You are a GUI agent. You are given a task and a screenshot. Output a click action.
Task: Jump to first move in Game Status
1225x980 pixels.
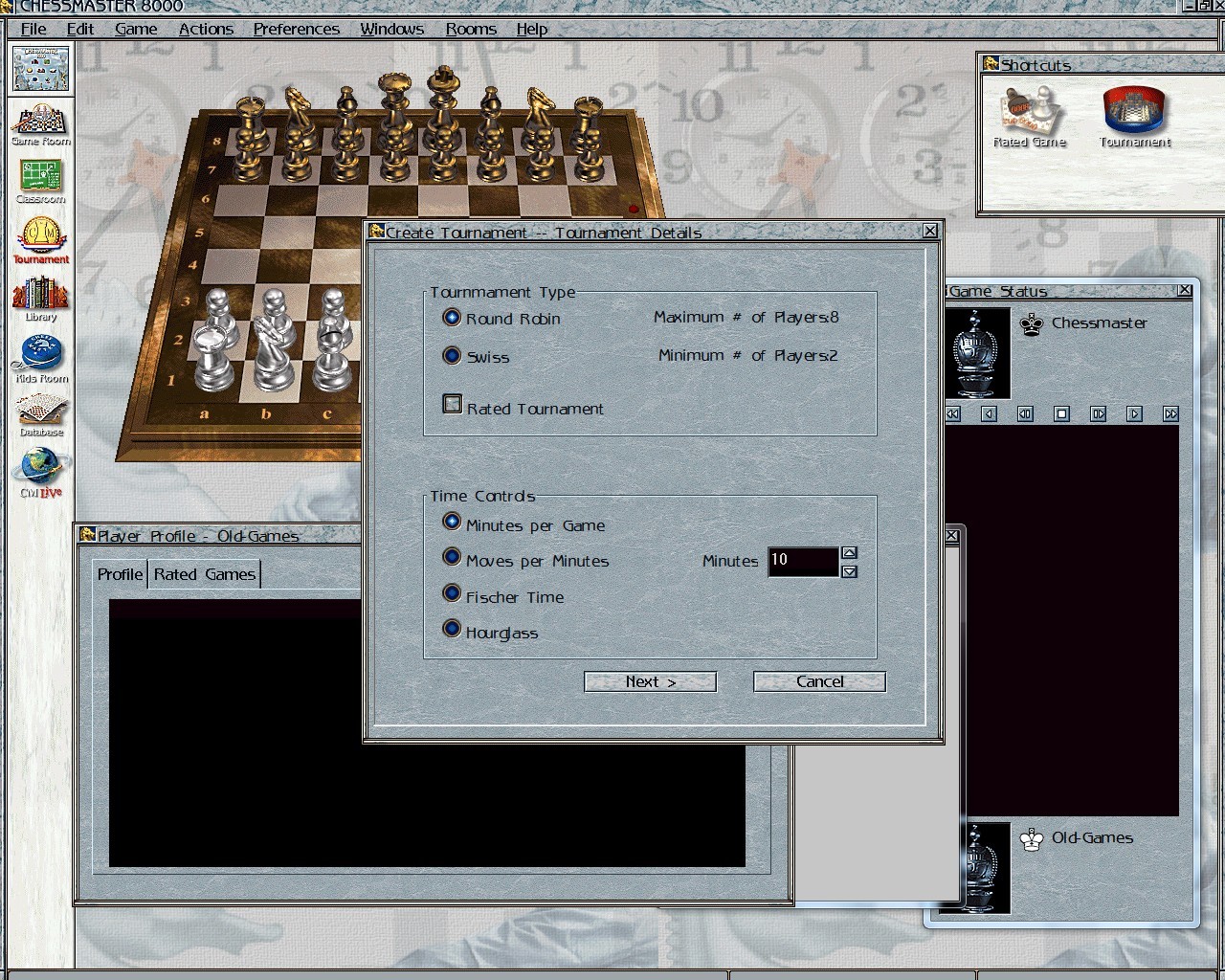(x=953, y=414)
